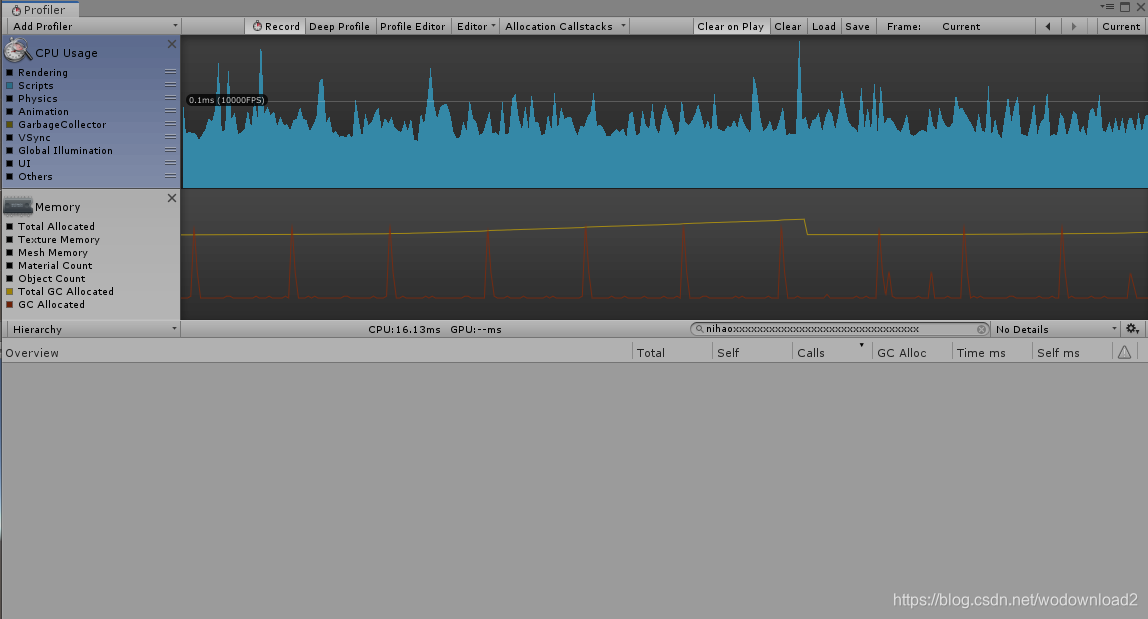Screen dimensions: 1148x619
Task: Sort by the Calls column
Action: pyautogui.click(x=832, y=352)
